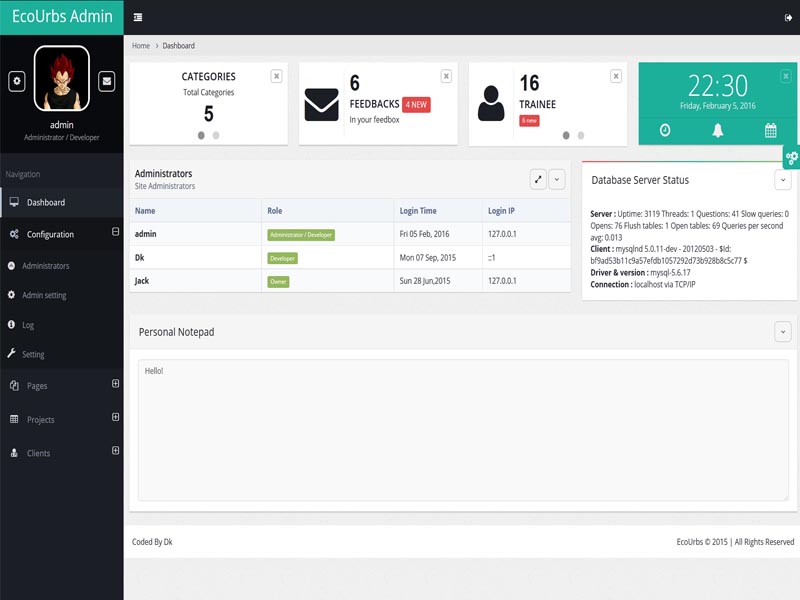Viewport: 800px width, 600px height.
Task: Select second slide dot in Categories card
Action: [216, 135]
